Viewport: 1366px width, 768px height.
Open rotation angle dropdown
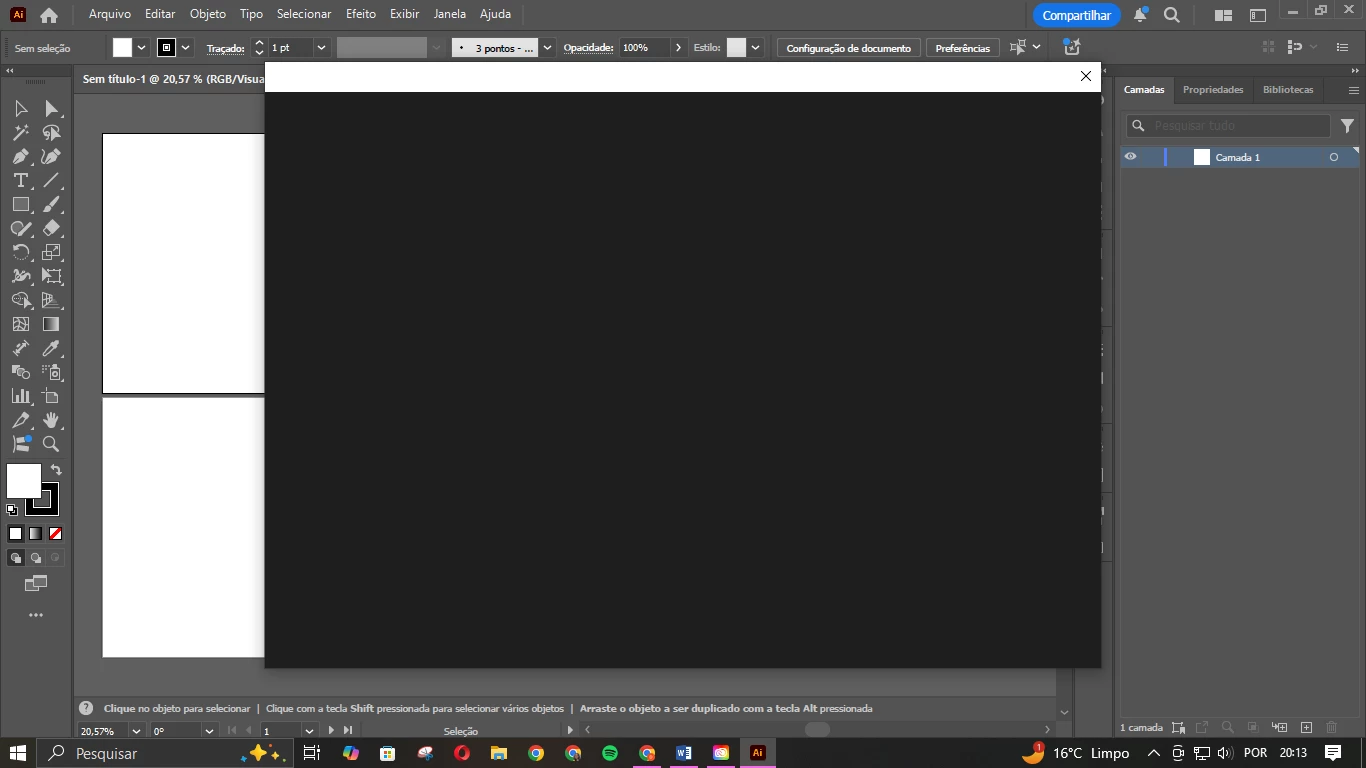tap(209, 731)
